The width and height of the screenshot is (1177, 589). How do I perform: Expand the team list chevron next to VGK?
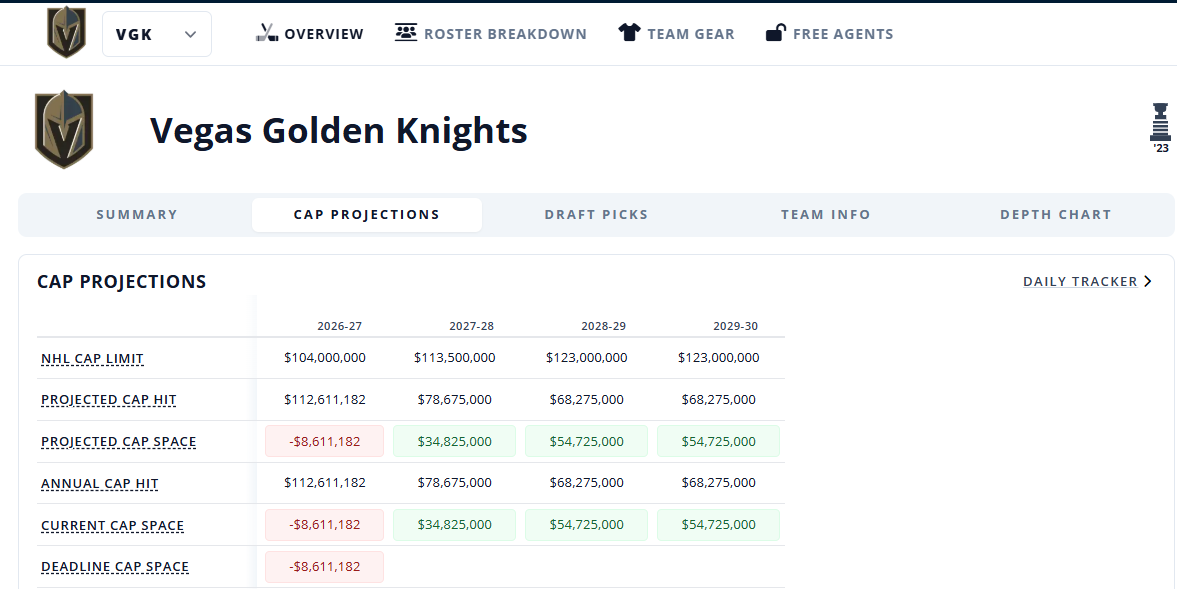pos(191,34)
